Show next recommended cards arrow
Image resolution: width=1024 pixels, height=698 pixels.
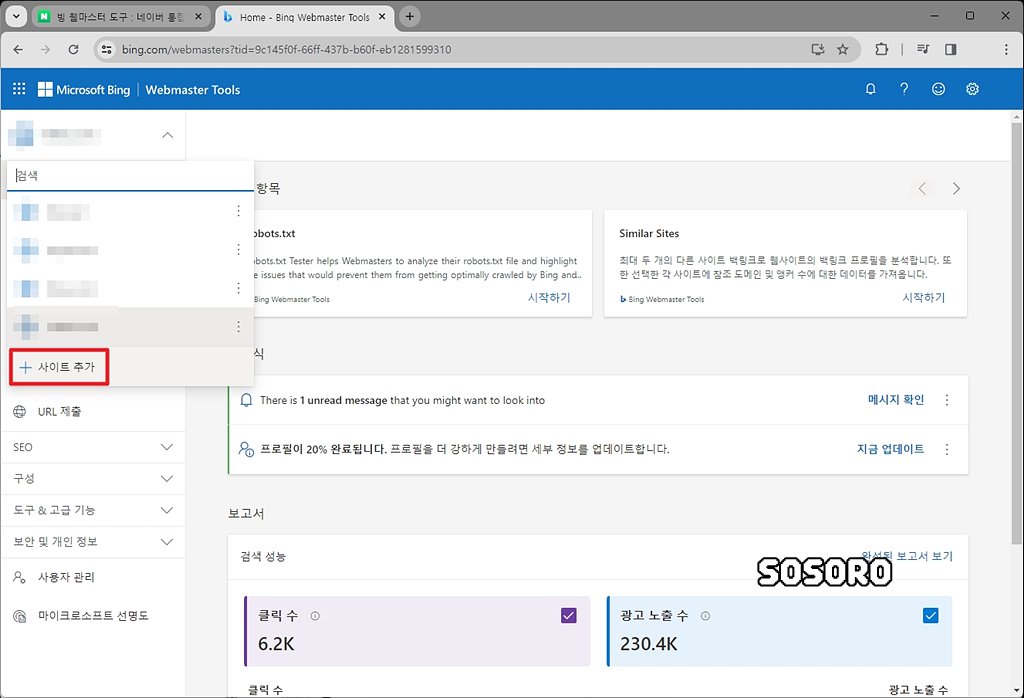[956, 189]
